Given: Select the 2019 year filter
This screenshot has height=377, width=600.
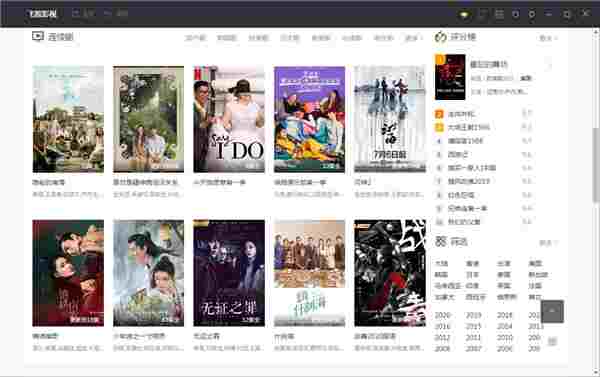Looking at the screenshot, I should [473, 315].
